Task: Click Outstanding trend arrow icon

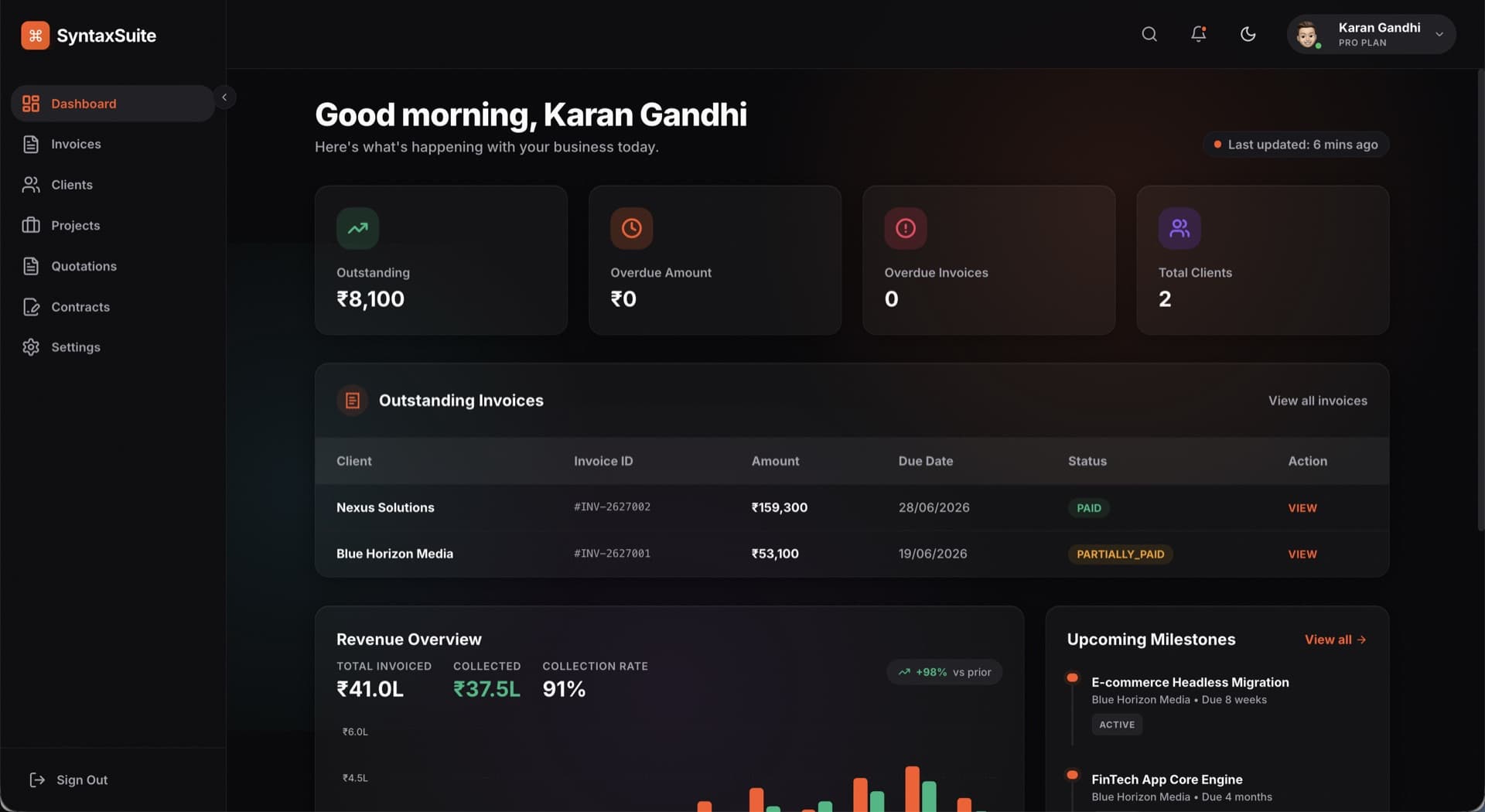Action: (357, 228)
